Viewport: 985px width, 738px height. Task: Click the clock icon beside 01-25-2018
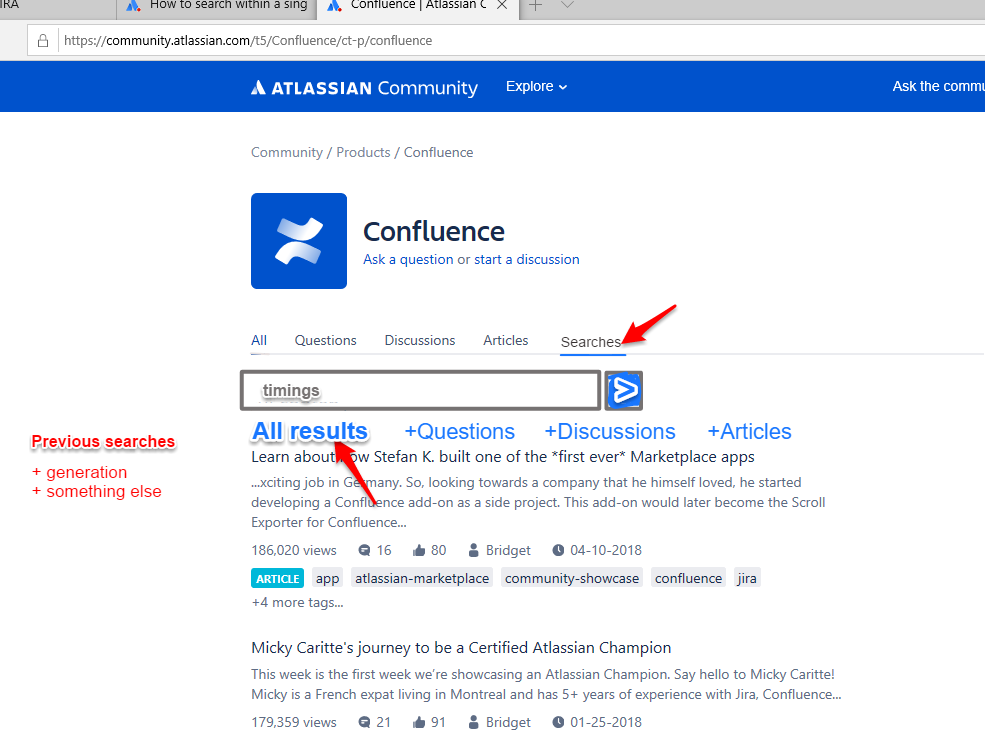[x=558, y=722]
